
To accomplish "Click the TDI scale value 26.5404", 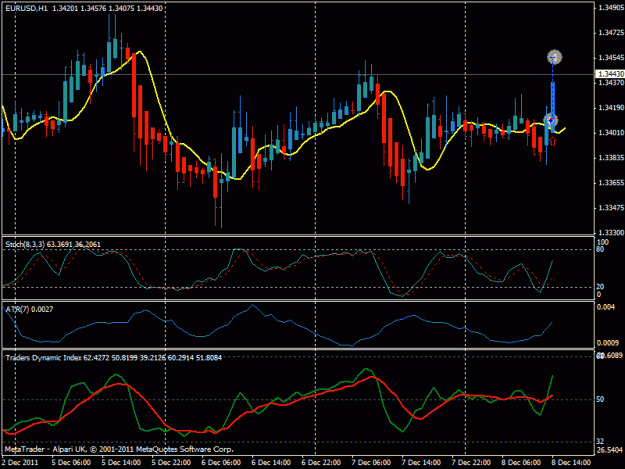I will pos(609,450).
